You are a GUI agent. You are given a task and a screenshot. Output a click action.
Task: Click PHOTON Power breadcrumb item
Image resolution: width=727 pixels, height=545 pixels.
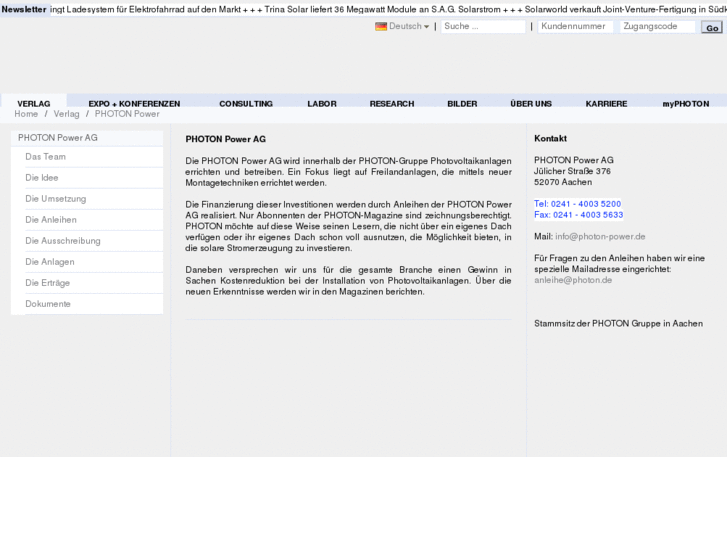(127, 114)
